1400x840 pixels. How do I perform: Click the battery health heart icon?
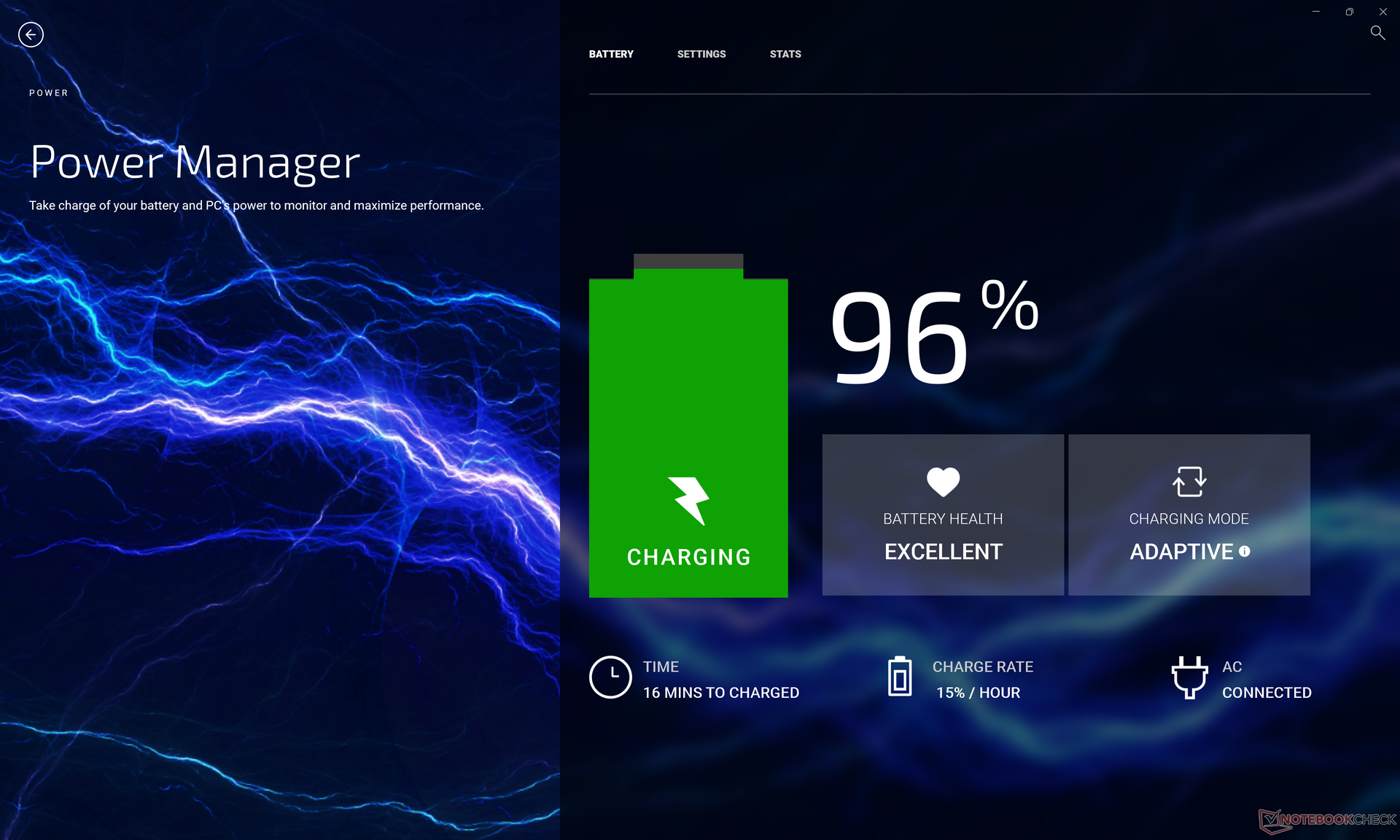(943, 481)
